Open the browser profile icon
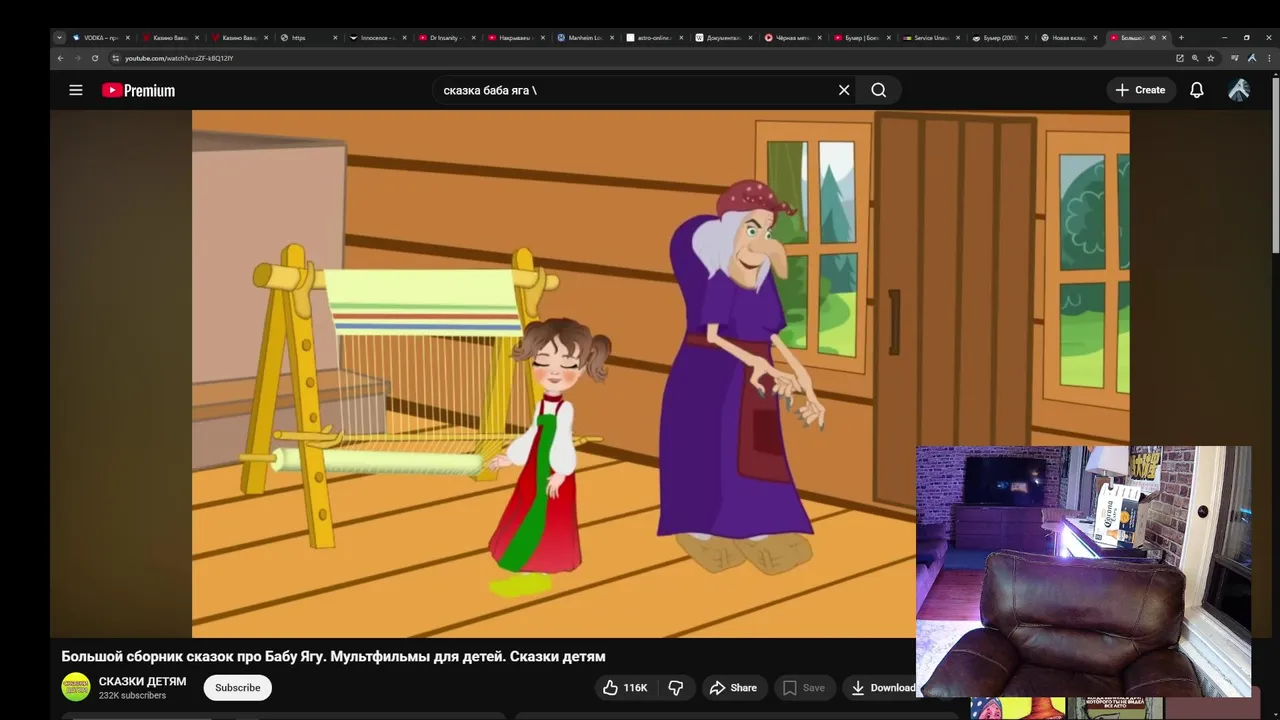The width and height of the screenshot is (1280, 720). point(1252,58)
